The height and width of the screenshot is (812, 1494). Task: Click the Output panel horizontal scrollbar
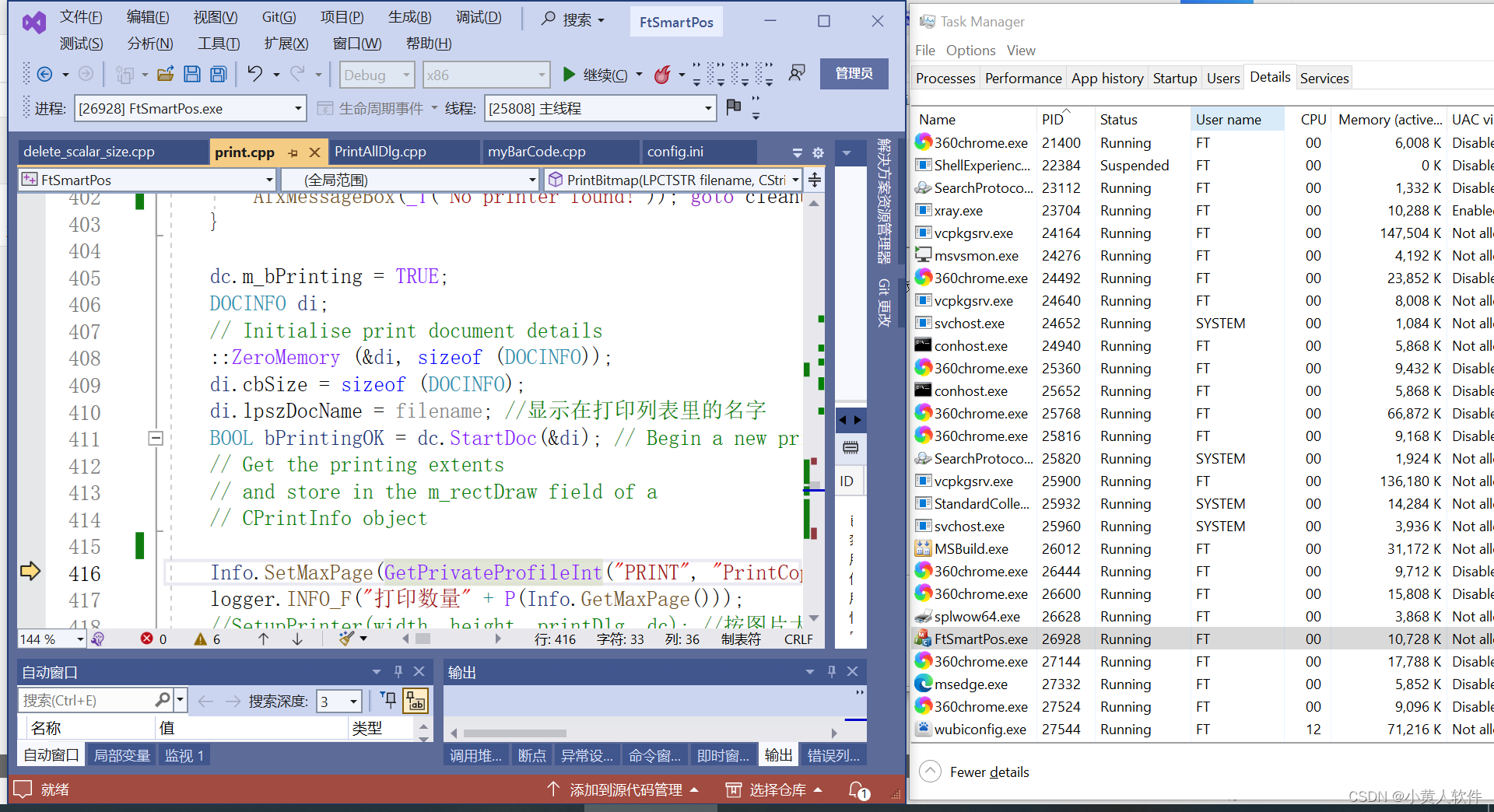pyautogui.click(x=514, y=733)
